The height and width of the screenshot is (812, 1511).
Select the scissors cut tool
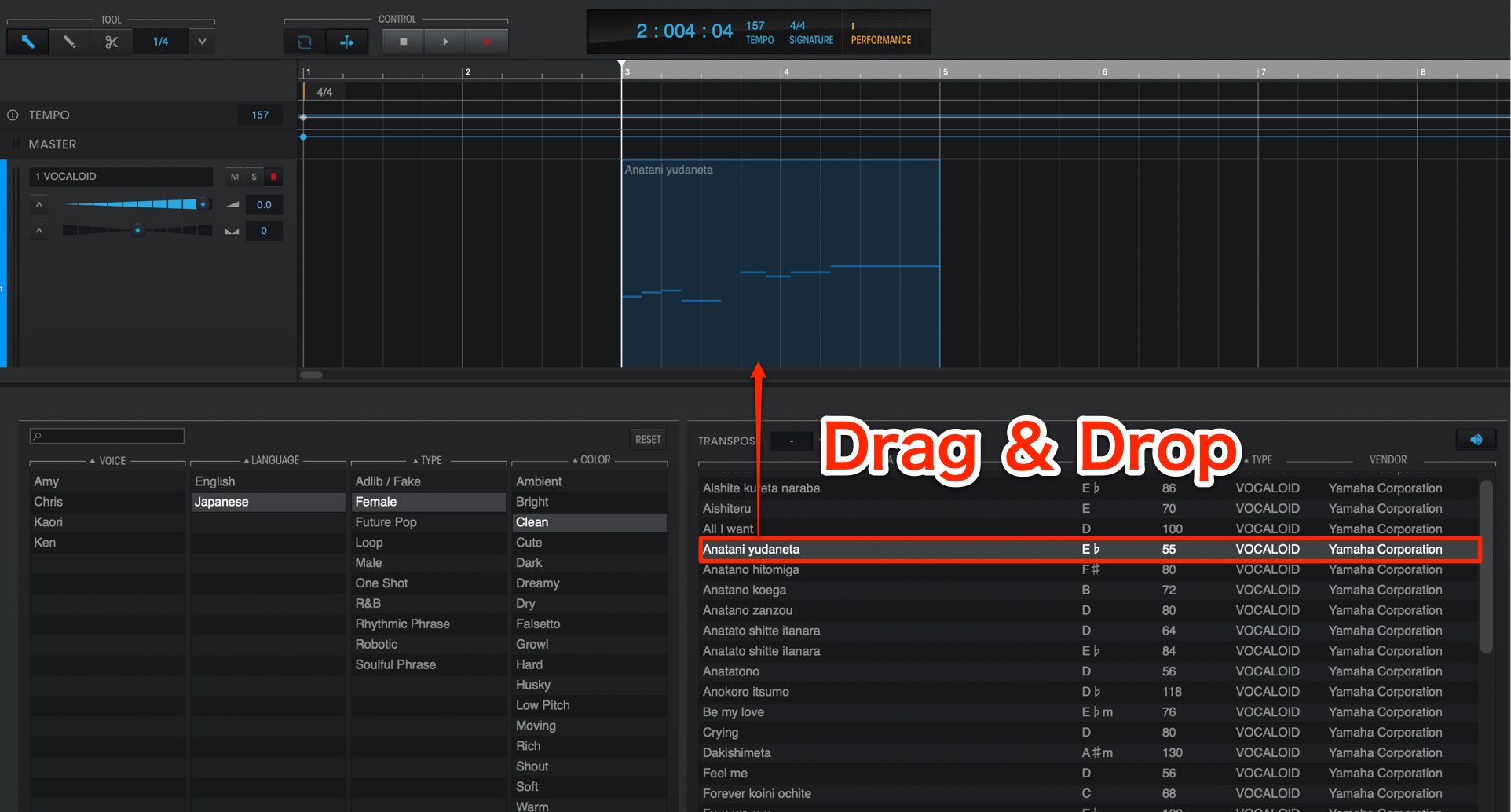pos(111,42)
